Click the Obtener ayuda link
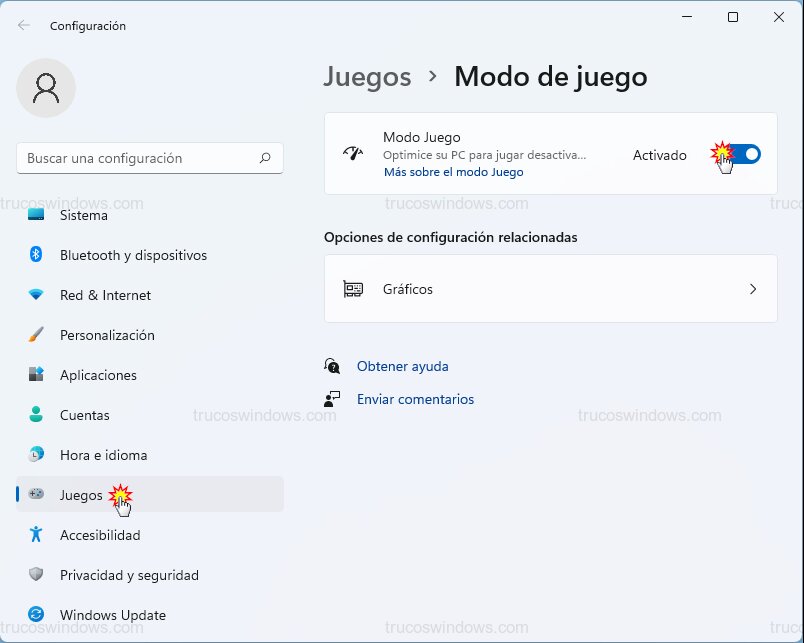Image resolution: width=804 pixels, height=643 pixels. tap(402, 366)
